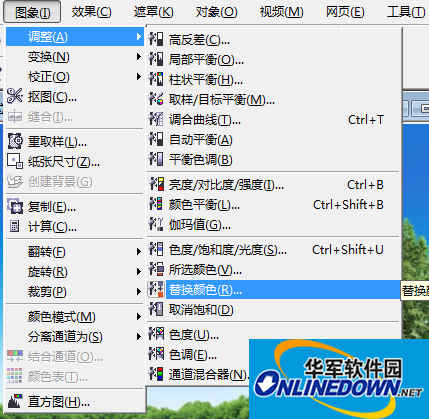Viewport: 429px width, 419px height.
Task: Click the Color Hue icon (色度)
Action: pyautogui.click(x=156, y=334)
